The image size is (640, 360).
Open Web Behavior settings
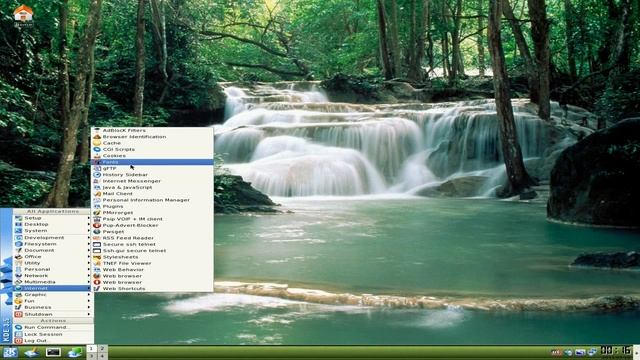[x=152, y=270]
